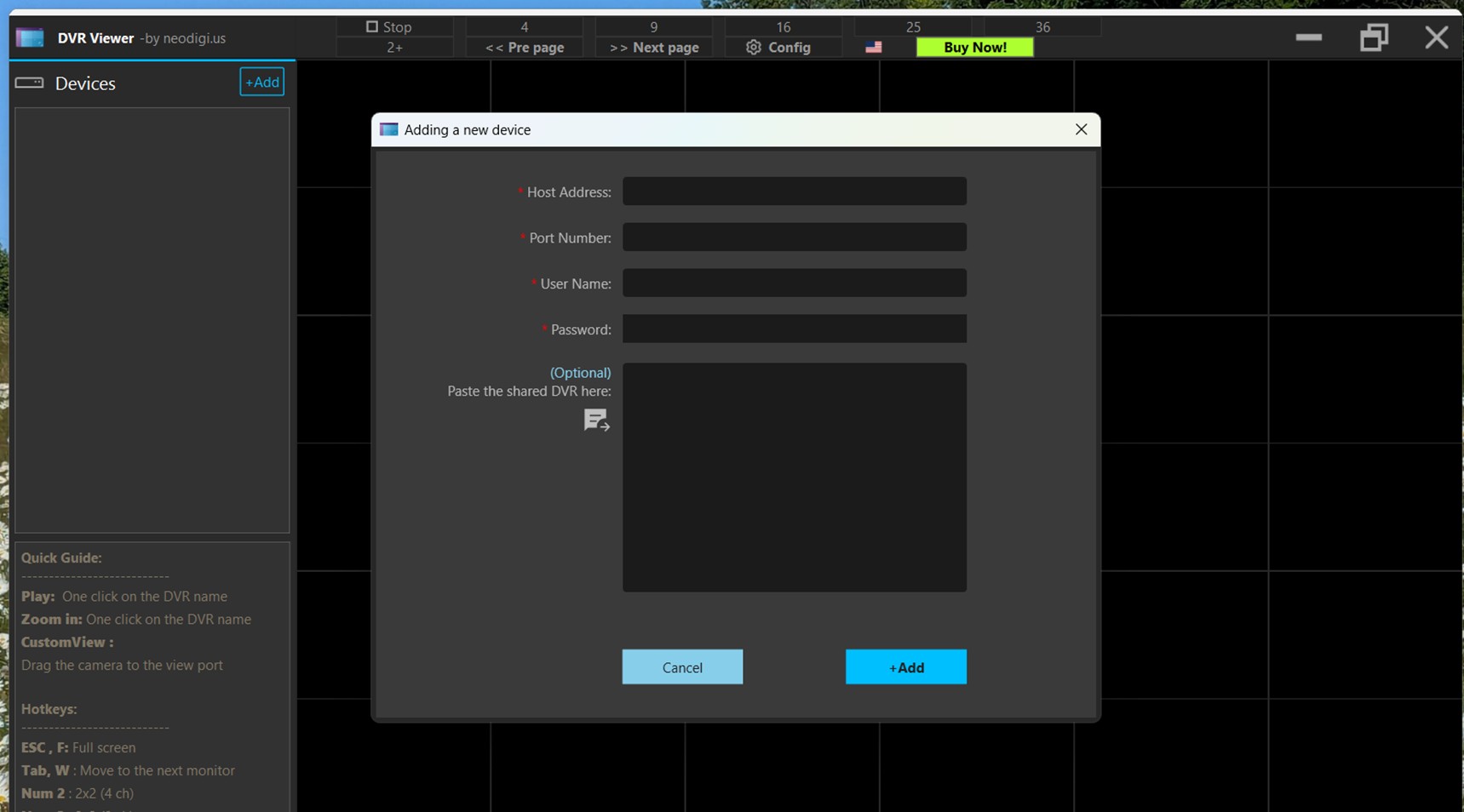Click the paste shared DVR icon
The image size is (1464, 812).
pyautogui.click(x=596, y=420)
